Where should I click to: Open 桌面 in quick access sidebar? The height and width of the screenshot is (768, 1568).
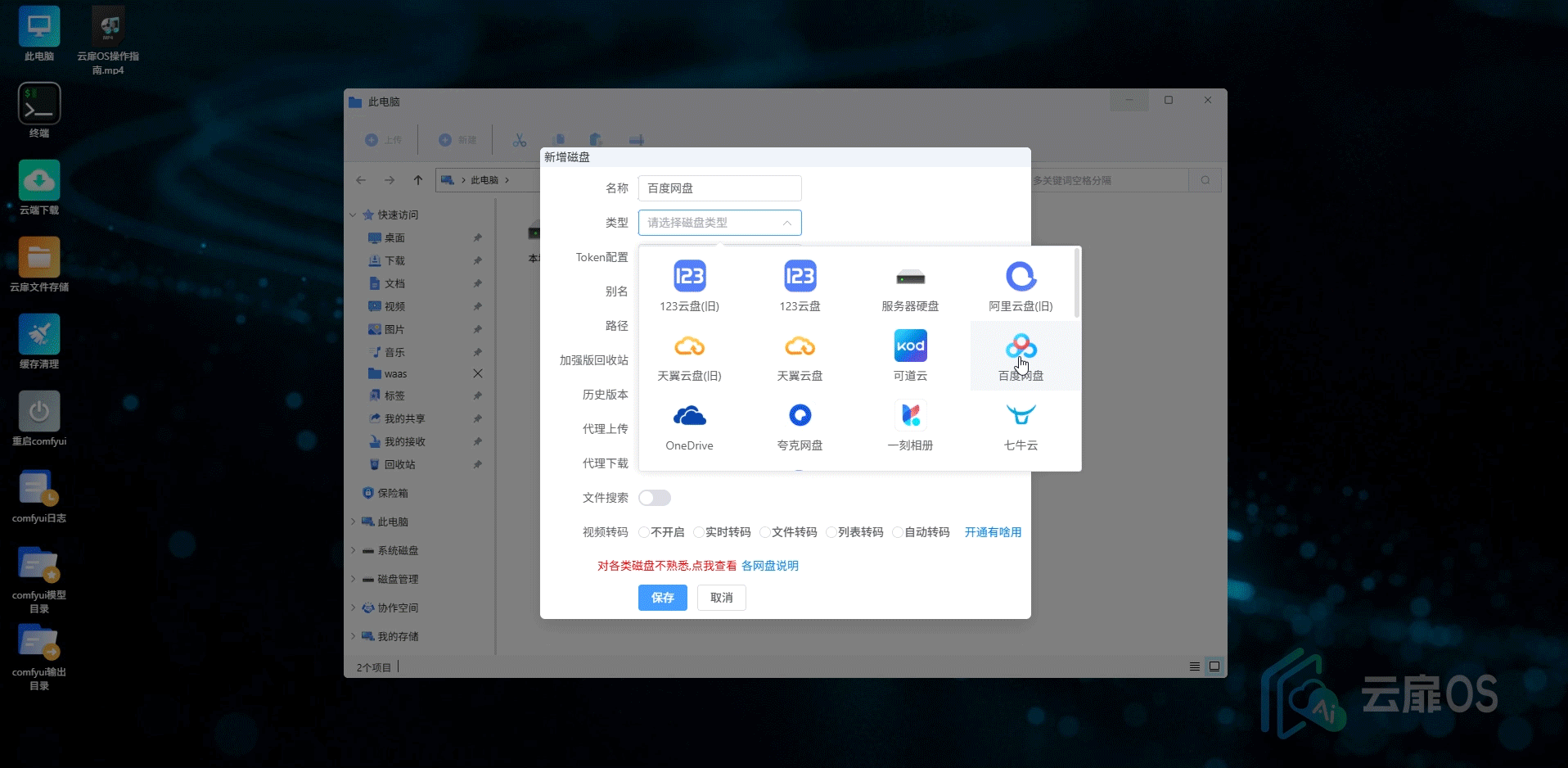(395, 238)
